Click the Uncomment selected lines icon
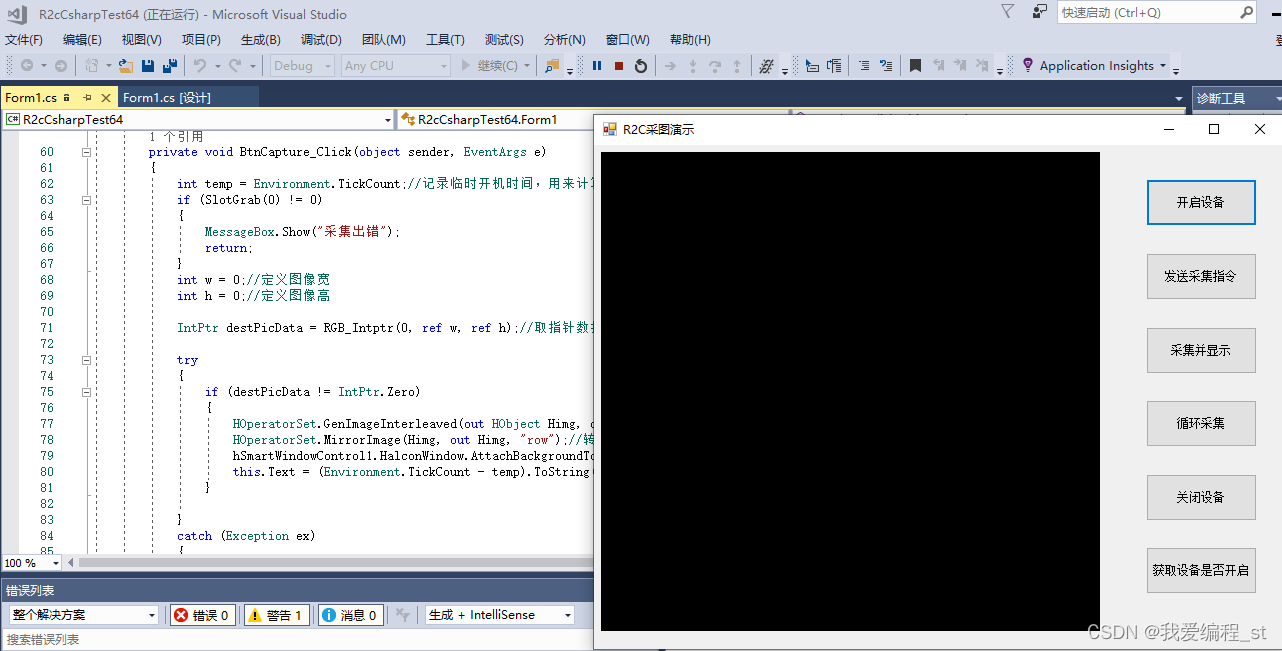Viewport: 1282px width, 651px height. tap(886, 66)
